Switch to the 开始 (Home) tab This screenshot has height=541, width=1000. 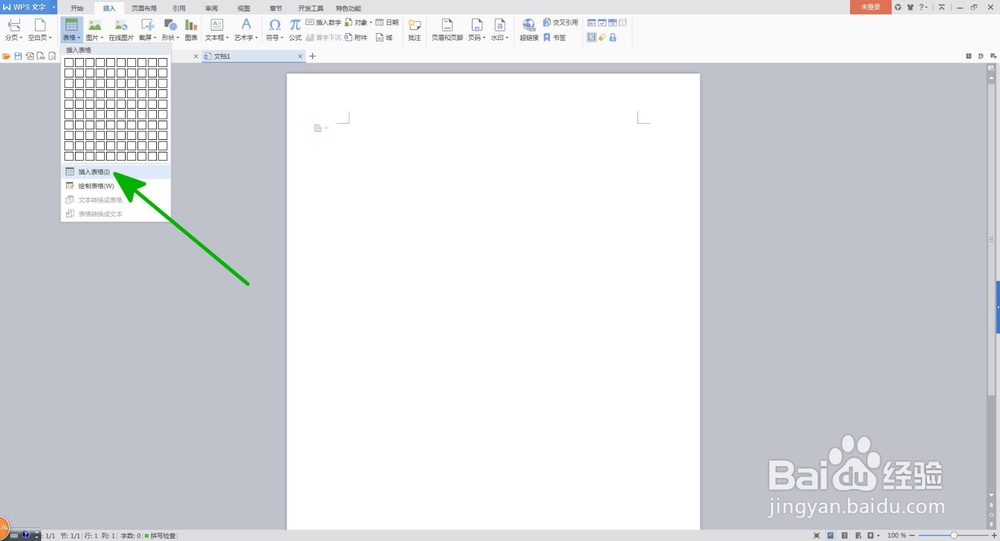[77, 8]
